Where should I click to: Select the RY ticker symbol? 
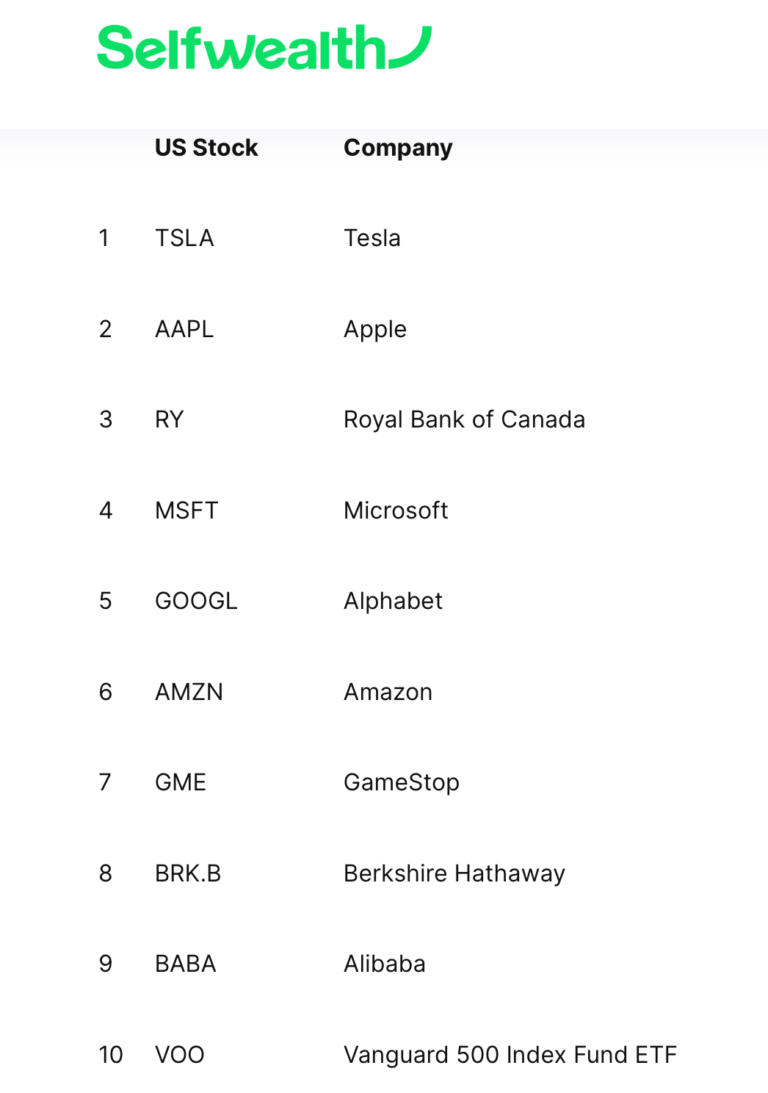click(169, 419)
